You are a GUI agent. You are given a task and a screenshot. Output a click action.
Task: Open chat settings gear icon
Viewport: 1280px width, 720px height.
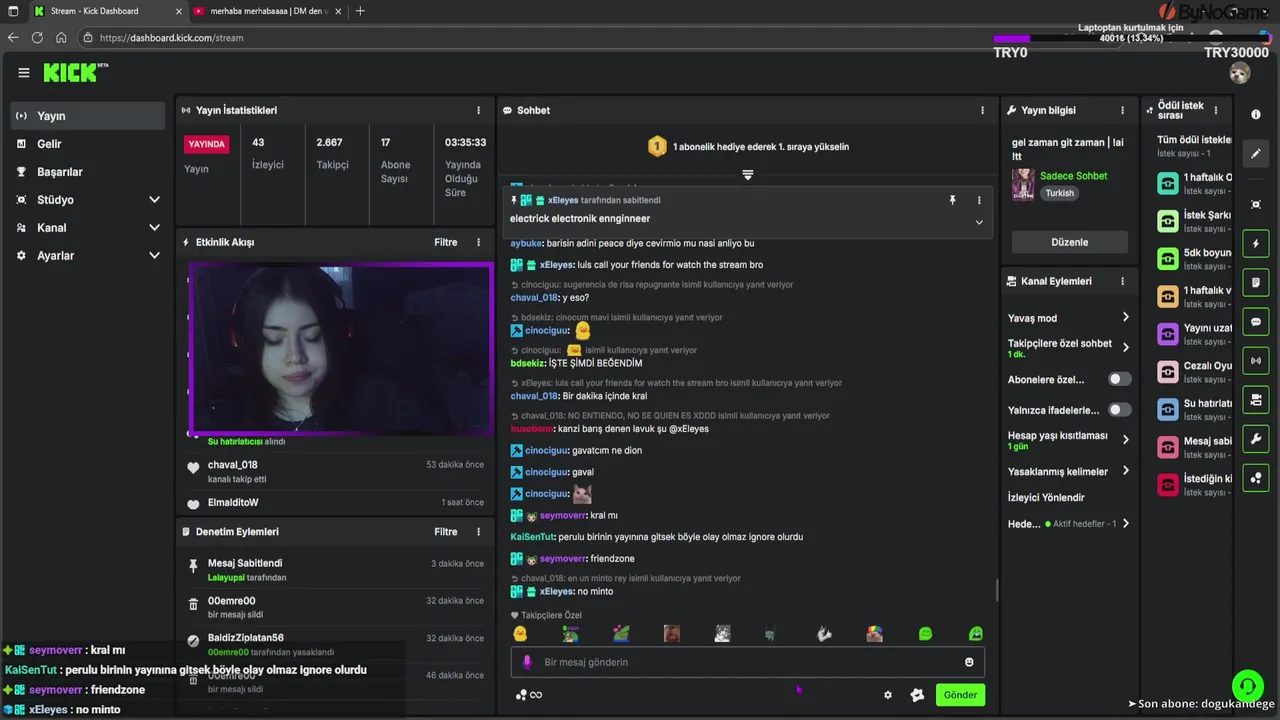[x=887, y=695]
